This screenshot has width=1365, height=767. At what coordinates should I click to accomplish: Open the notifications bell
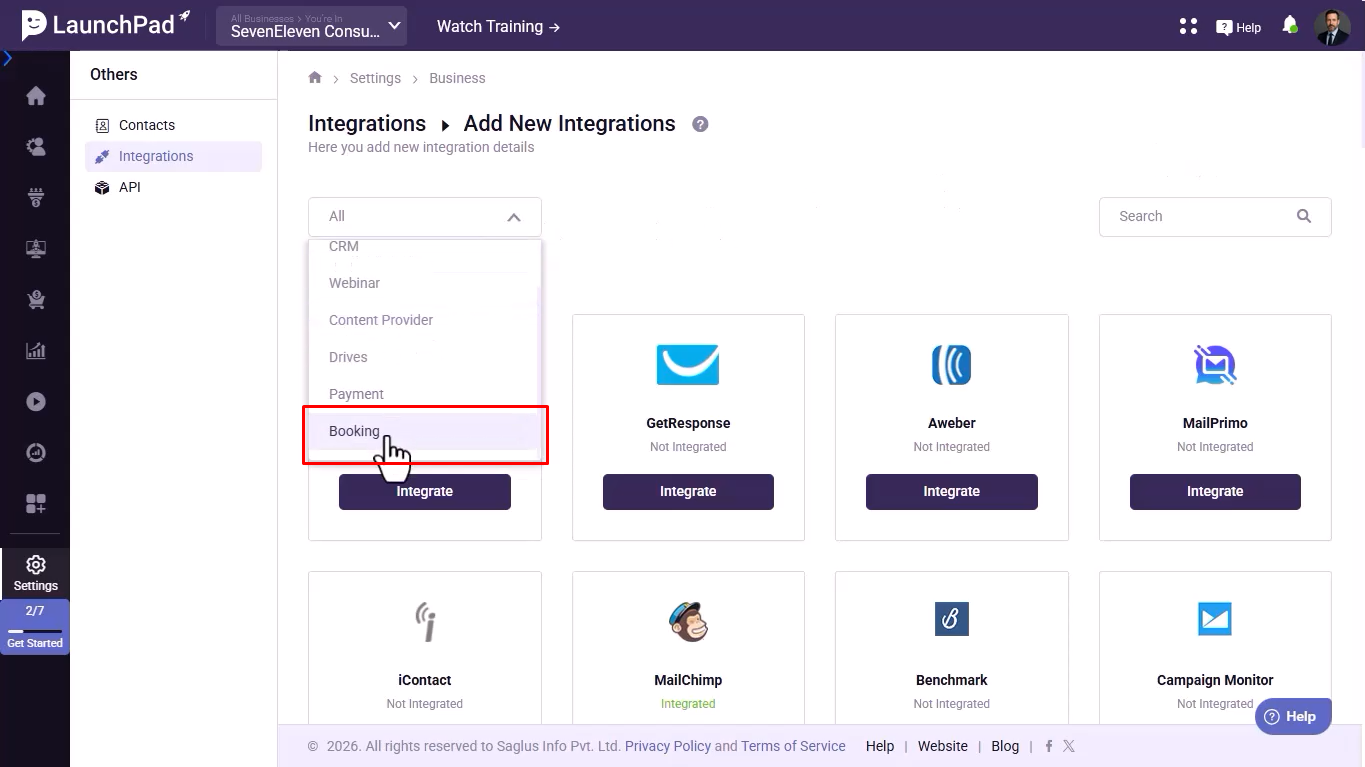(x=1290, y=25)
